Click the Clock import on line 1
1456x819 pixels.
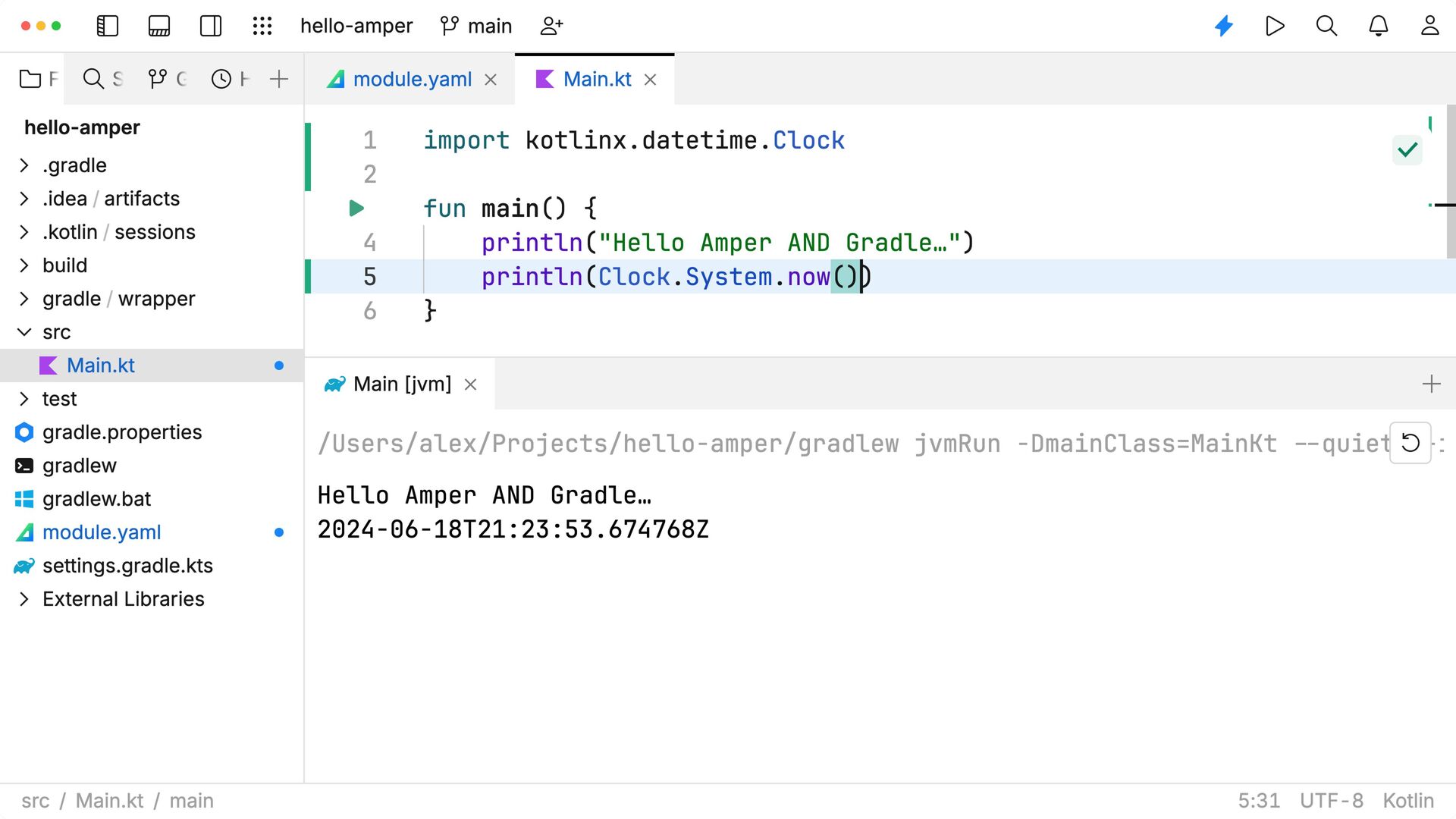[x=808, y=140]
